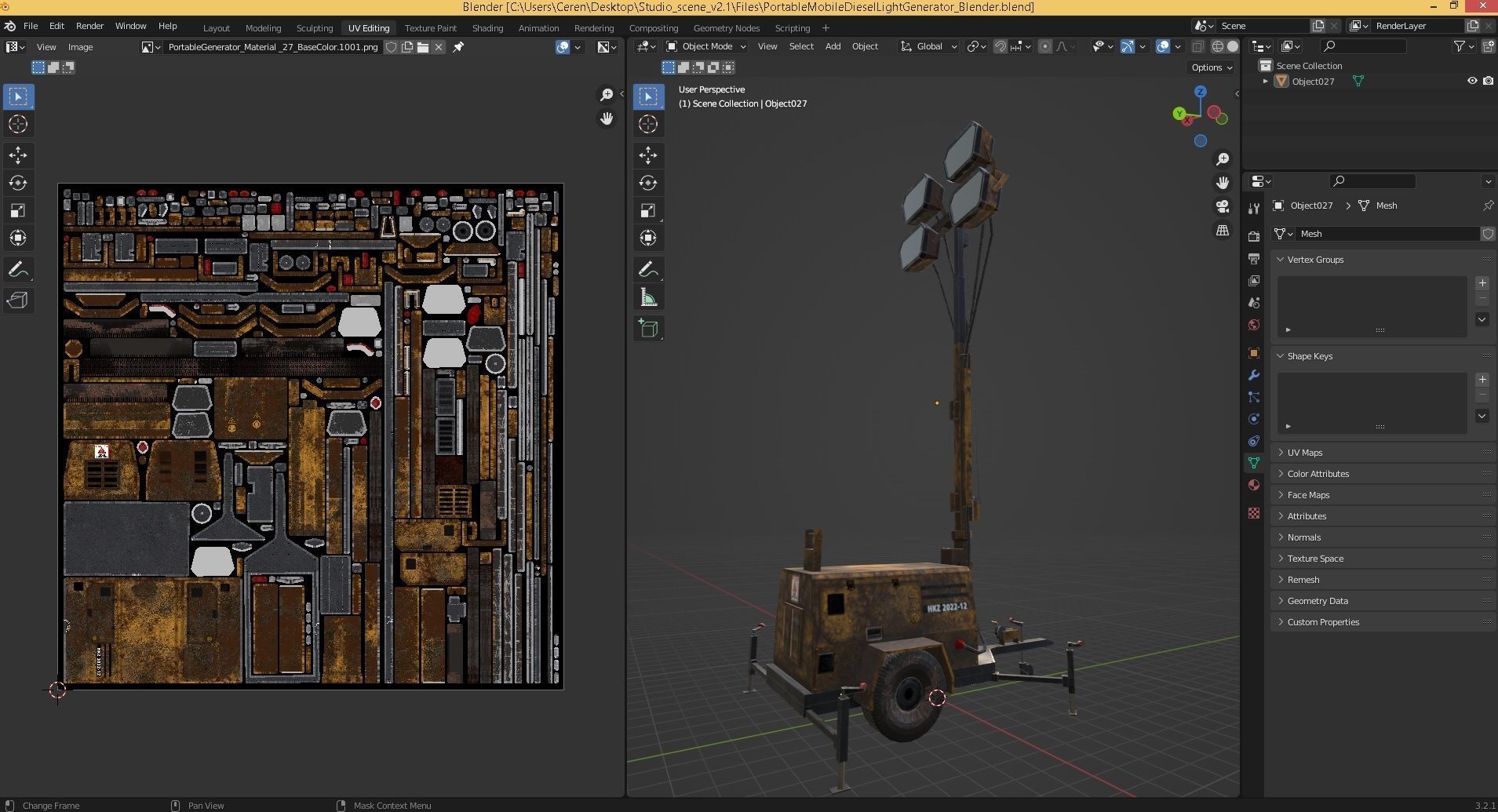Viewport: 1498px width, 812px height.
Task: Expand the Color Attributes panel
Action: click(x=1383, y=474)
